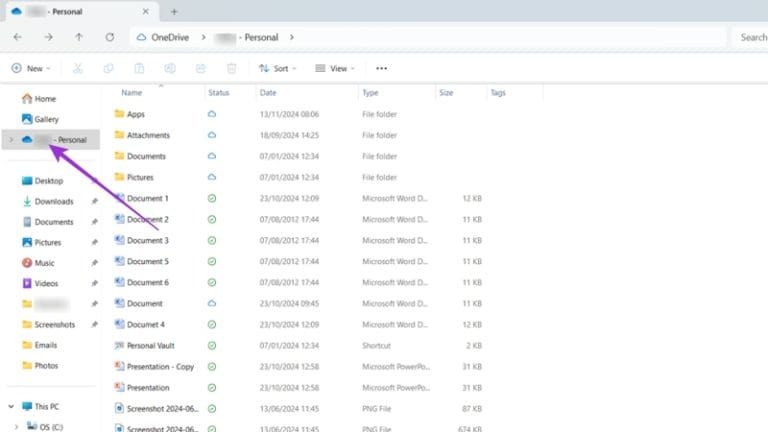Click cloud status icon for Apps
This screenshot has height=432, width=768.
pyautogui.click(x=212, y=114)
